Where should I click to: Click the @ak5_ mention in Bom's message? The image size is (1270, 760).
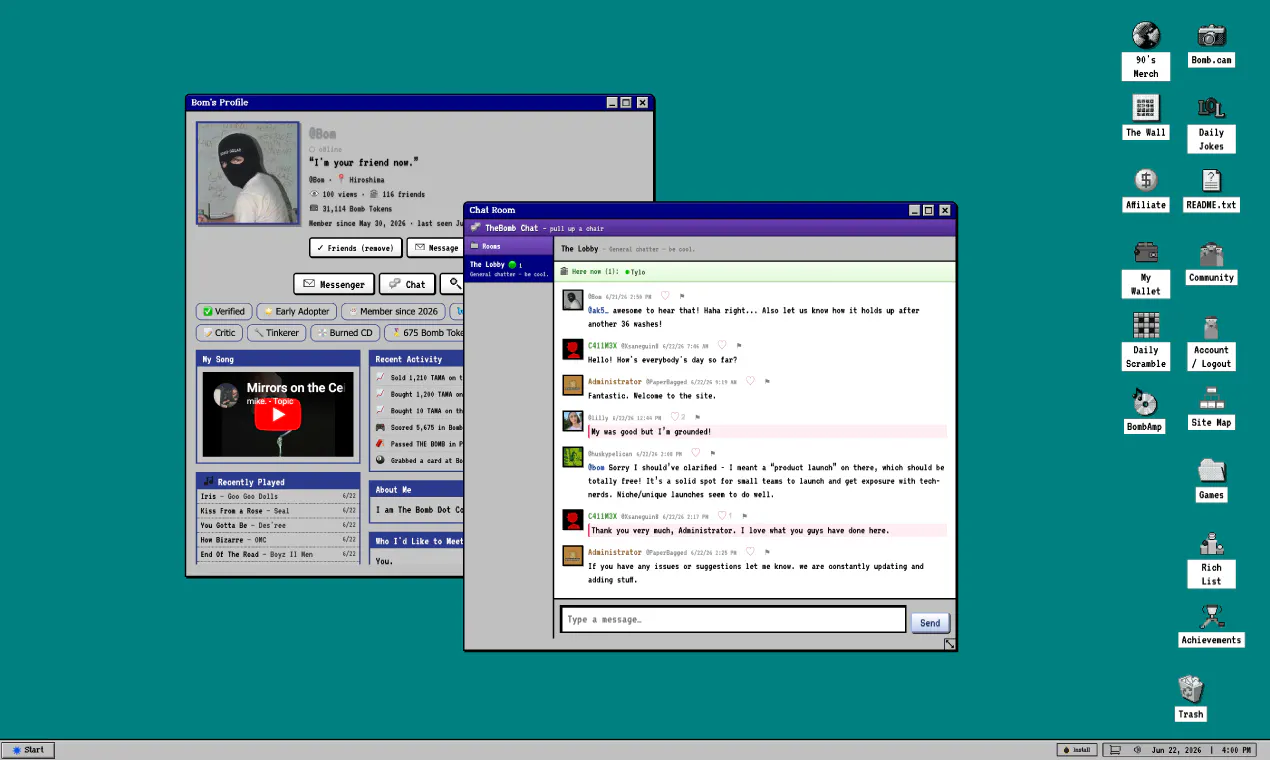pyautogui.click(x=598, y=310)
